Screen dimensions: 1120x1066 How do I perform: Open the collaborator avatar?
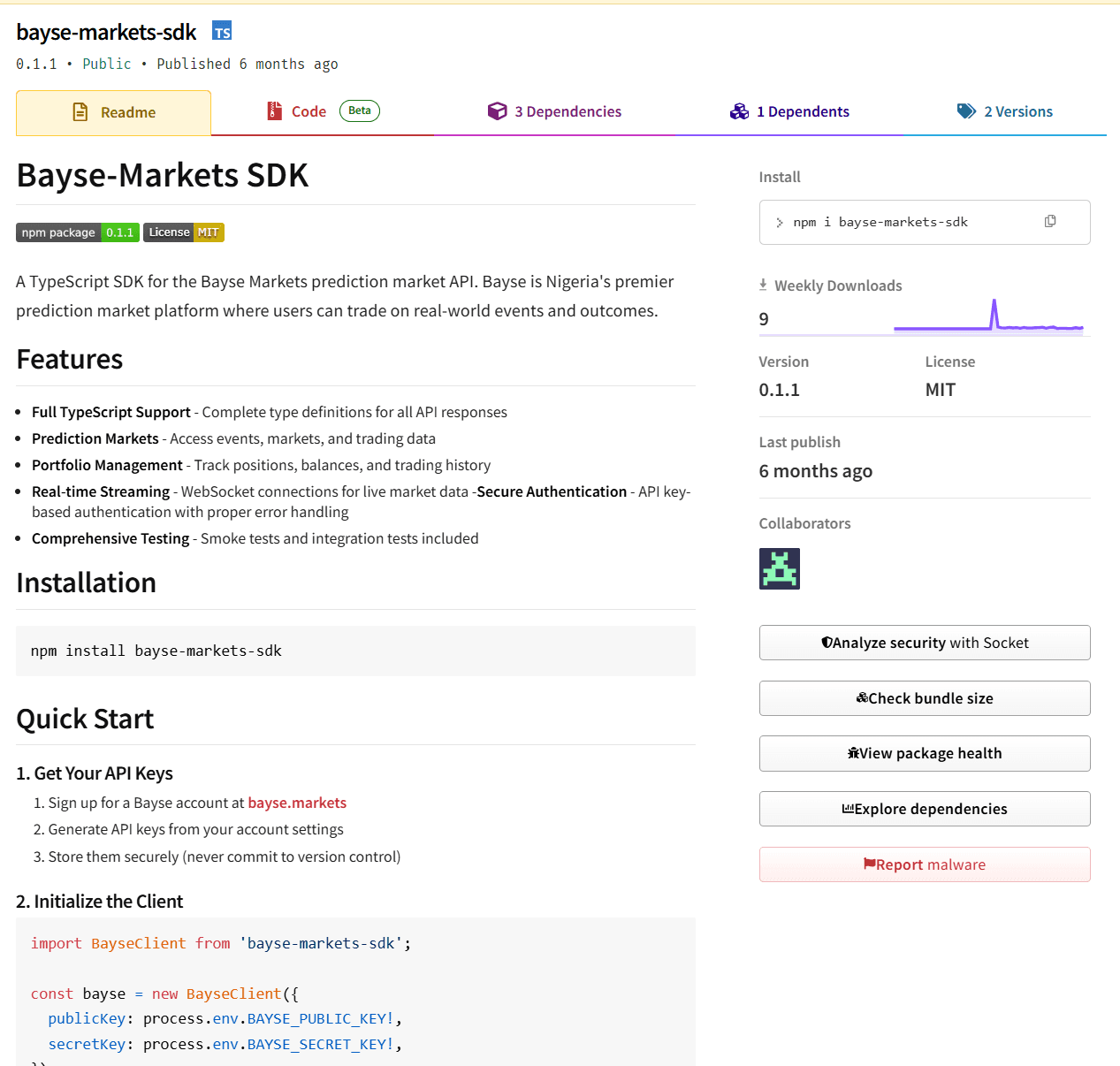780,568
